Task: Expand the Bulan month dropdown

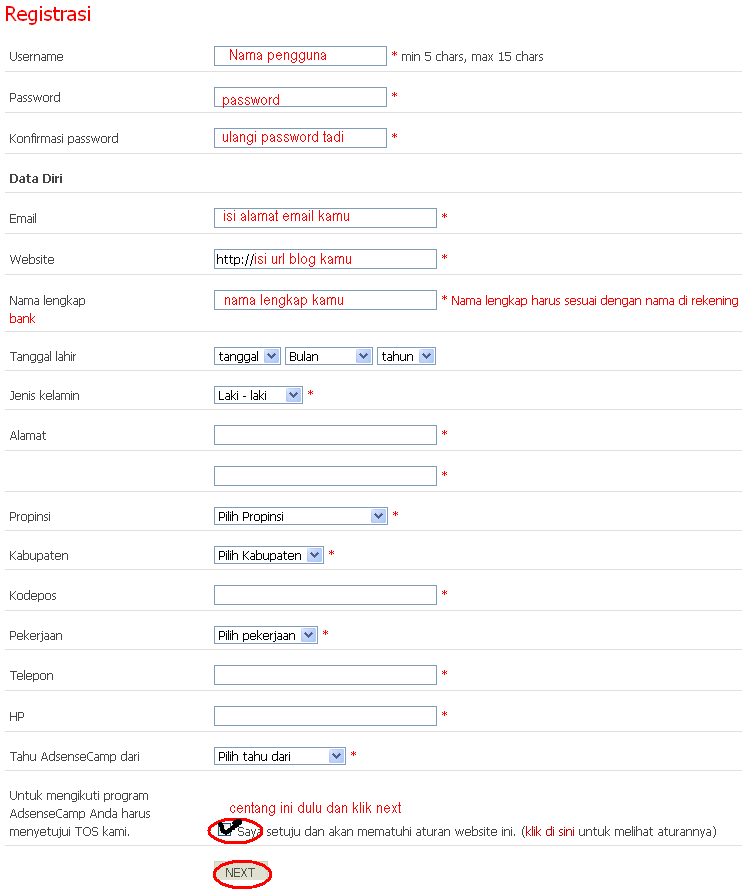Action: click(329, 356)
